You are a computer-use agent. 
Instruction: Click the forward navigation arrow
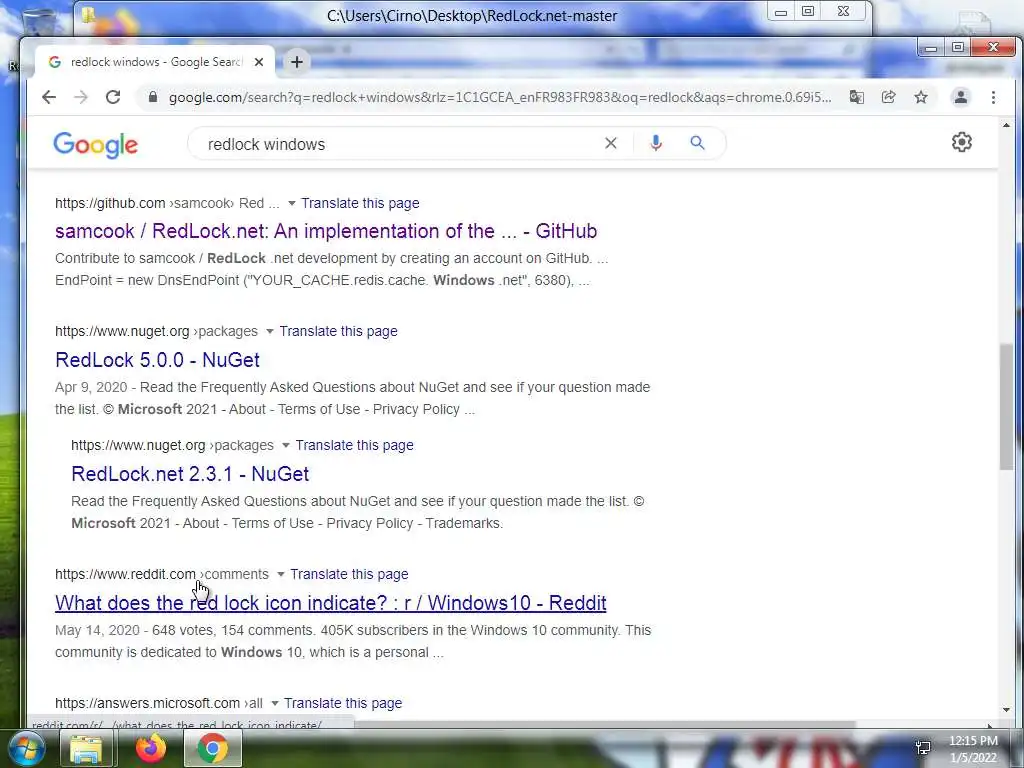click(81, 97)
